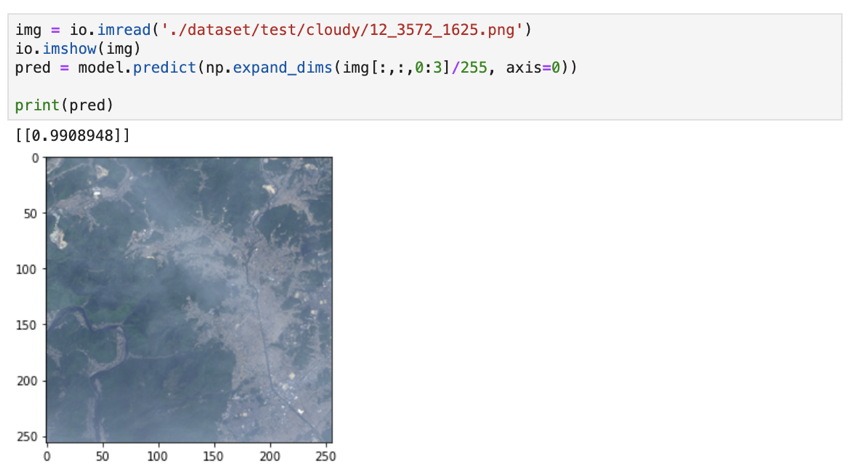Click empty output area right of plot
850x476 pixels.
pos(591,300)
